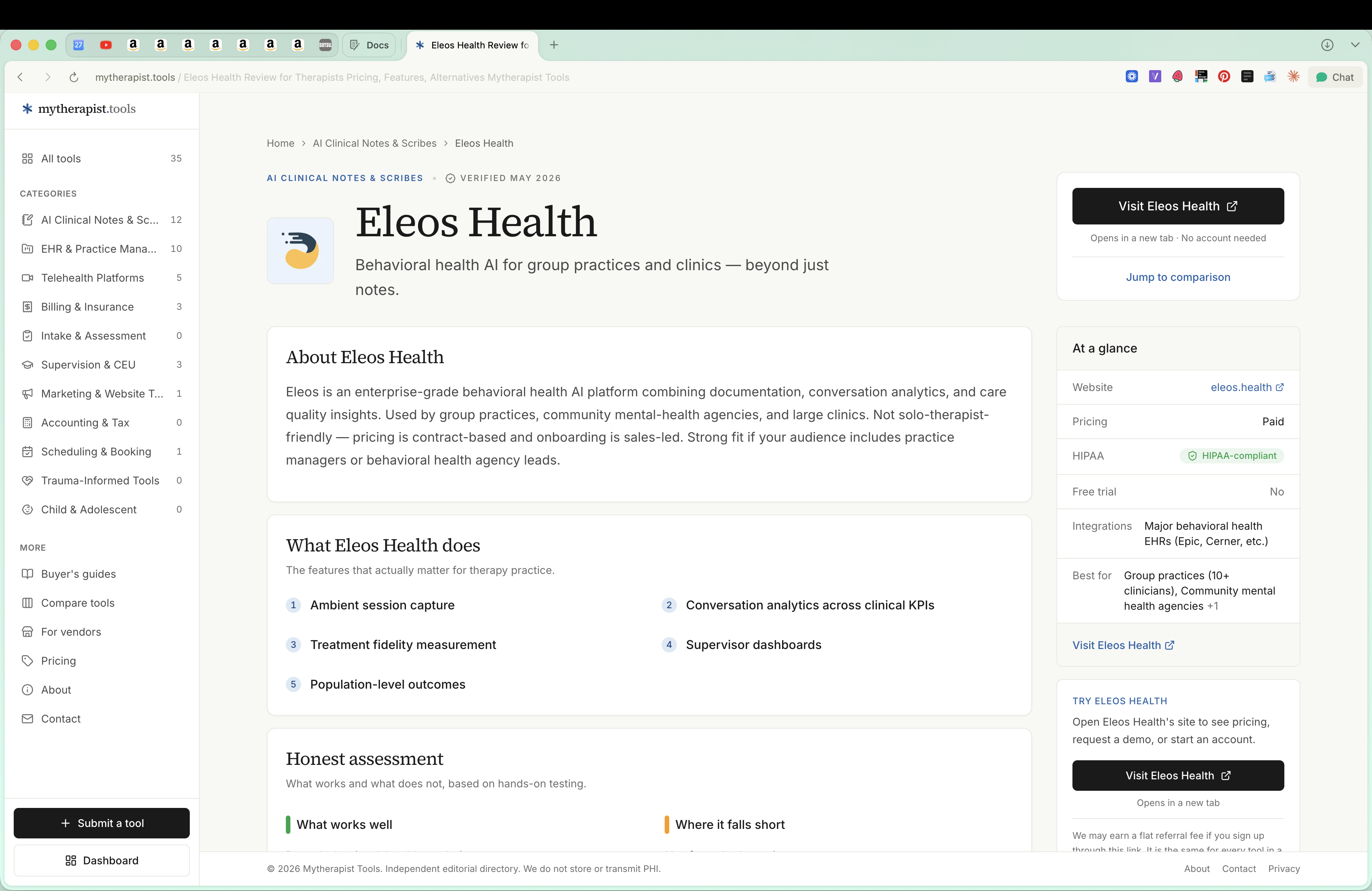Click the +1 more Best for indicator
The width and height of the screenshot is (1372, 891).
[x=1213, y=606]
